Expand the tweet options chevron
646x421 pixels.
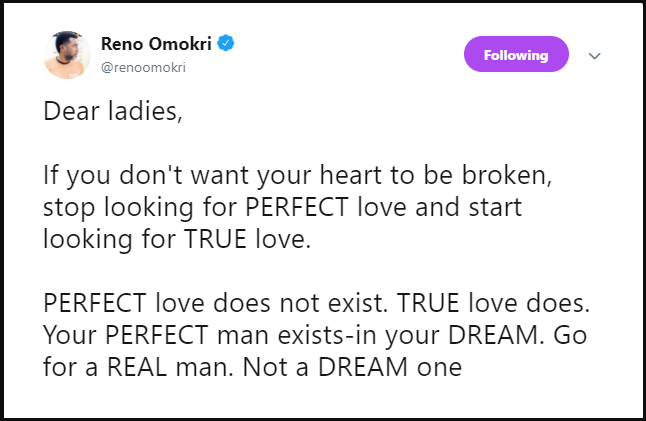point(594,56)
